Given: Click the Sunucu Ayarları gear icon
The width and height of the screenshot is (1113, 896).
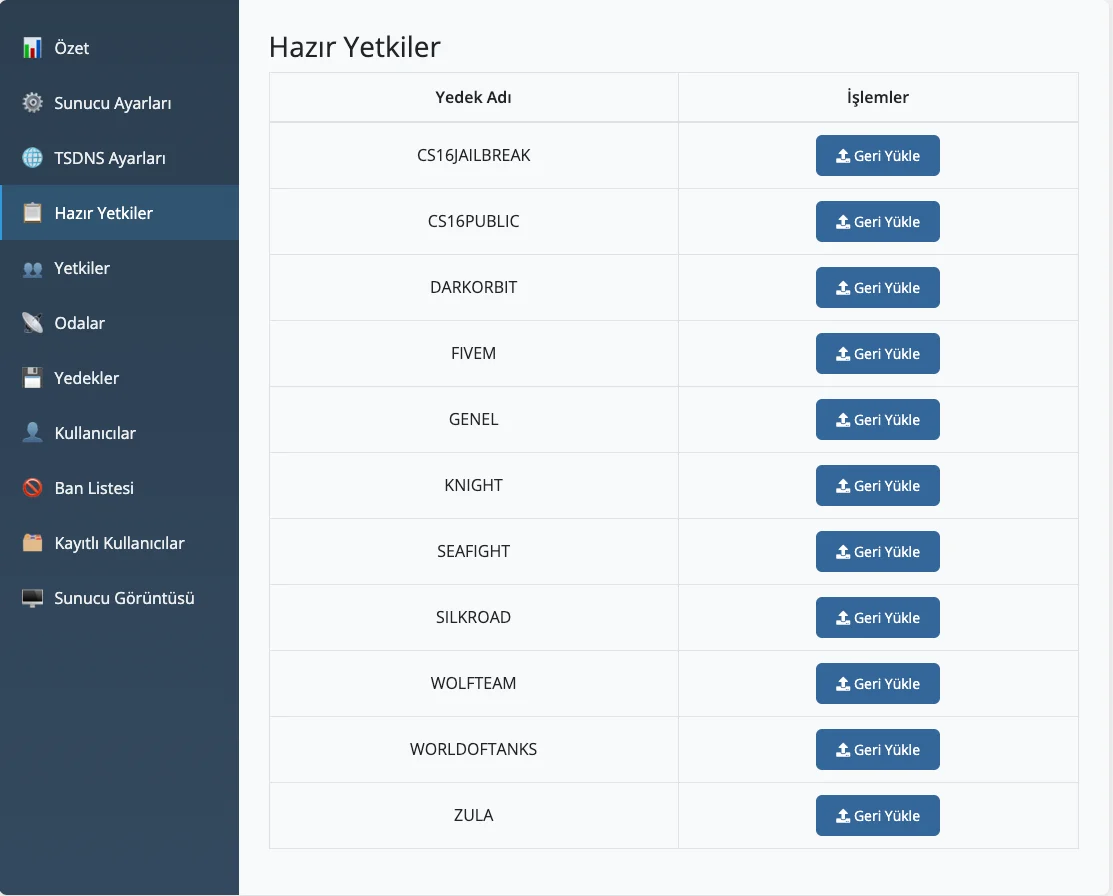Looking at the screenshot, I should pyautogui.click(x=32, y=103).
